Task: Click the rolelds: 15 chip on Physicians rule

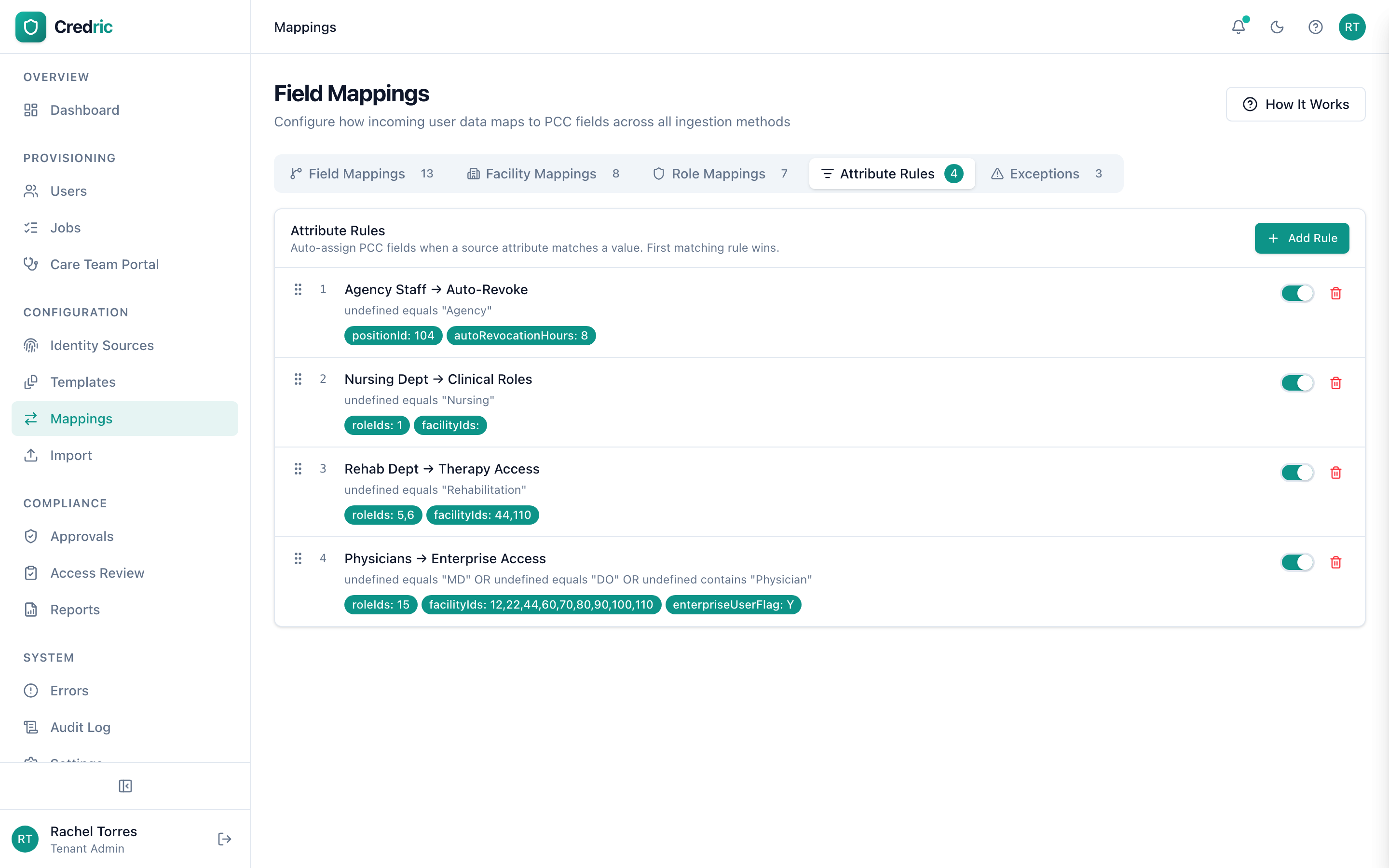Action: (x=380, y=605)
